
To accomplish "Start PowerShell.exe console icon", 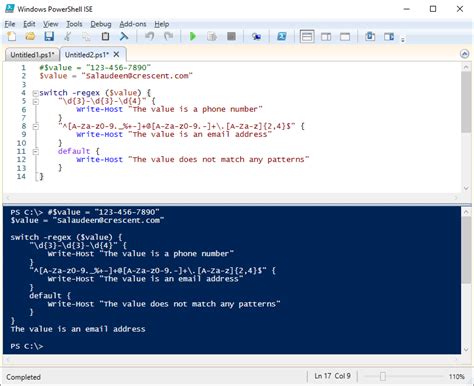I will point(282,36).
